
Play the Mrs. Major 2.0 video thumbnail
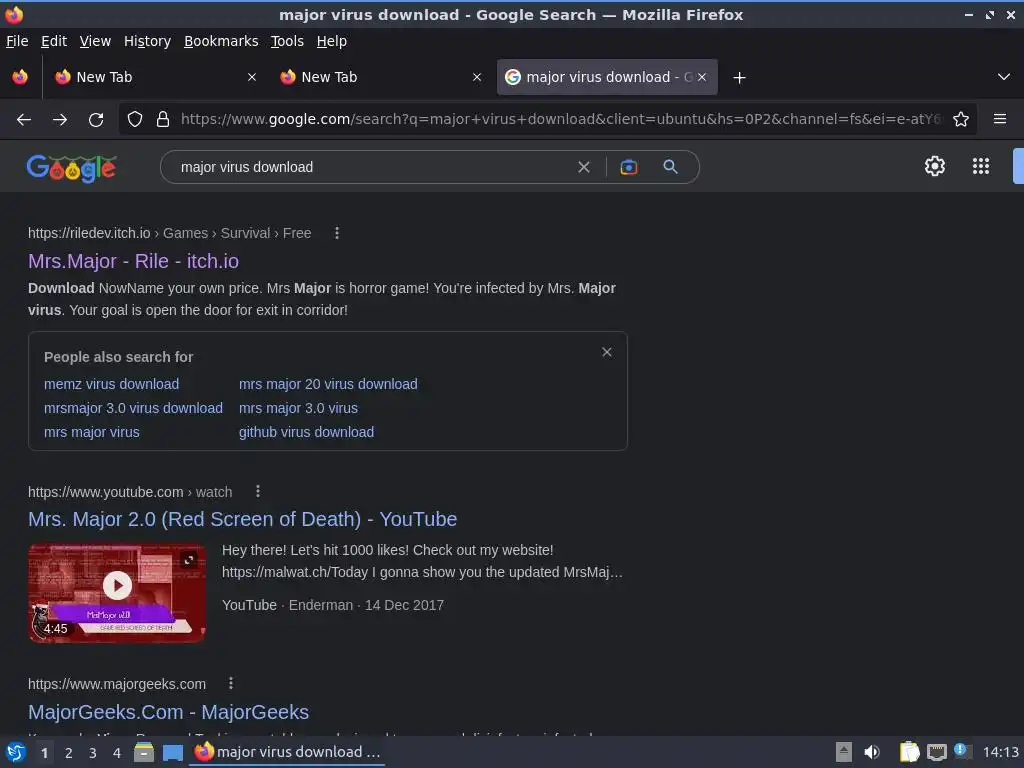pyautogui.click(x=118, y=585)
